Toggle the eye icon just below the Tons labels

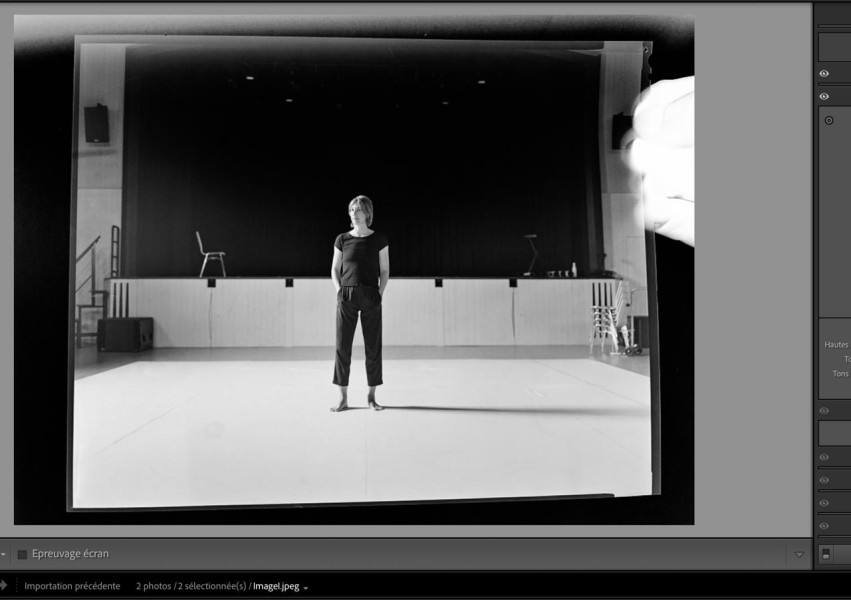coord(824,411)
